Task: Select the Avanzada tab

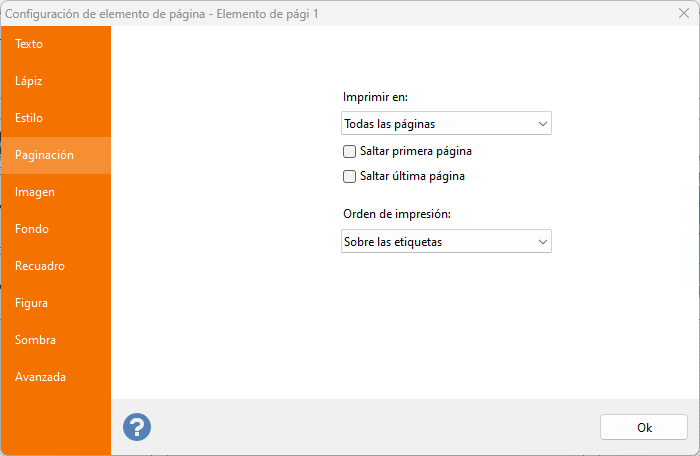Action: point(41,377)
